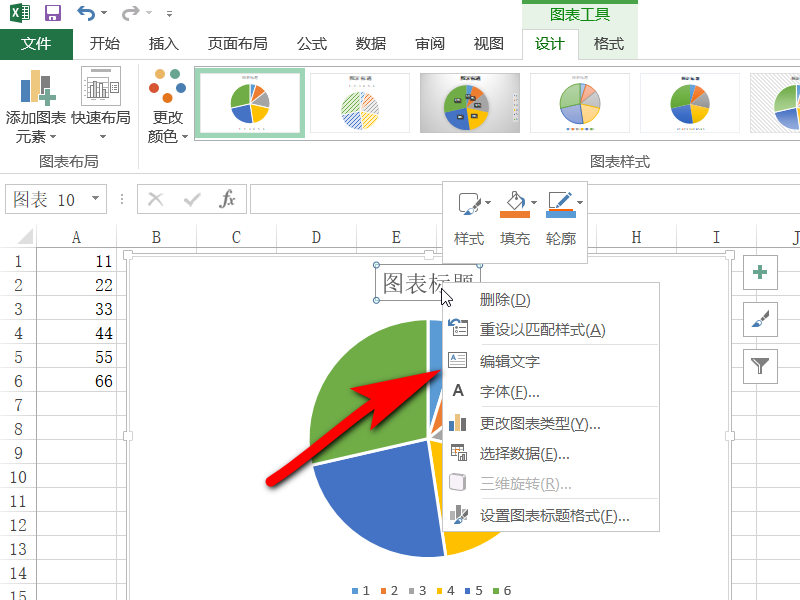Image resolution: width=800 pixels, height=600 pixels.
Task: Select column H header
Action: pyautogui.click(x=636, y=237)
